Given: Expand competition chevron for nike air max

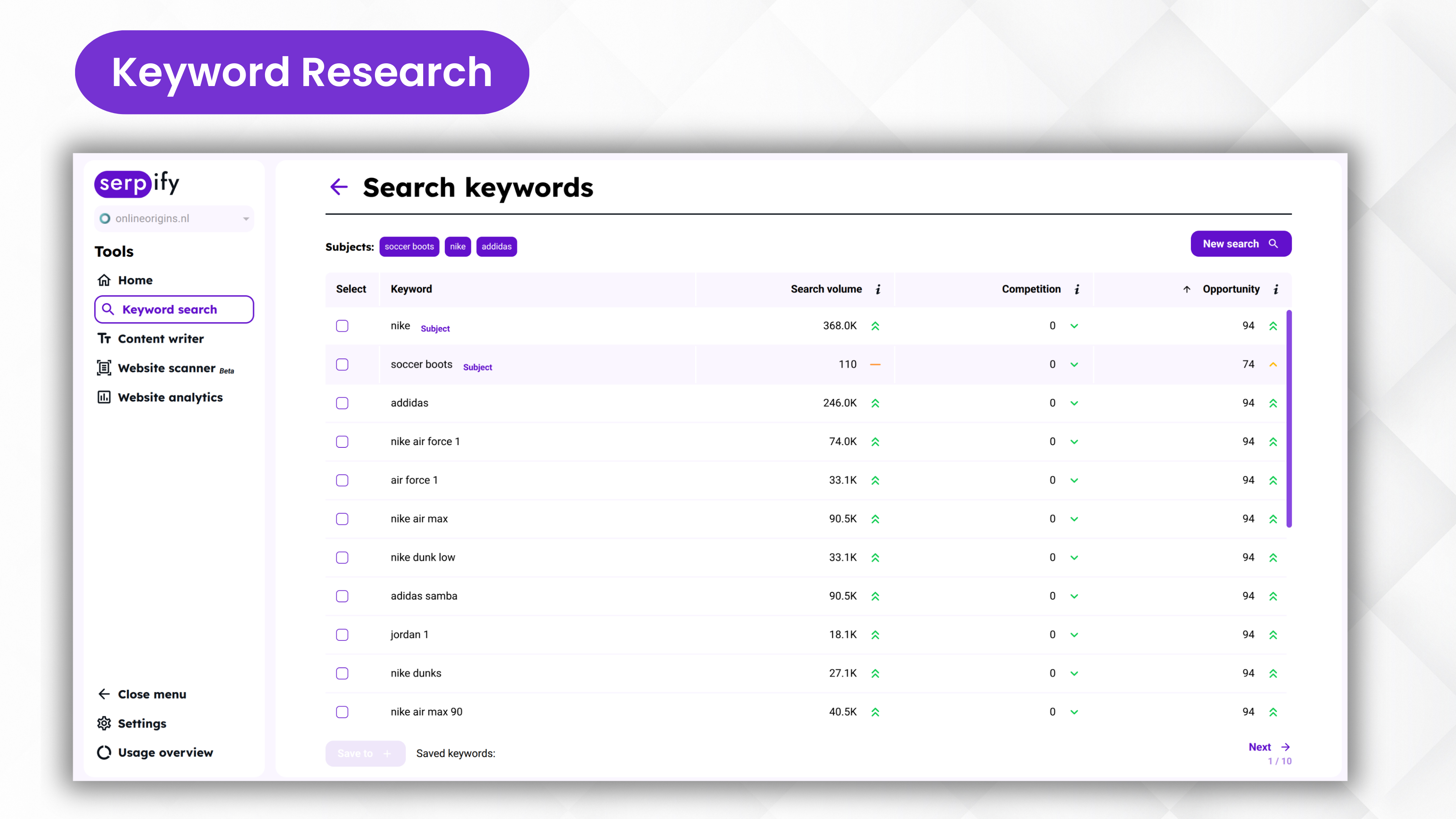Looking at the screenshot, I should 1074,519.
